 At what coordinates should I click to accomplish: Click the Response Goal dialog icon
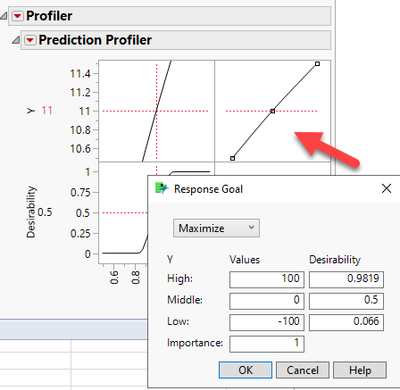point(162,189)
